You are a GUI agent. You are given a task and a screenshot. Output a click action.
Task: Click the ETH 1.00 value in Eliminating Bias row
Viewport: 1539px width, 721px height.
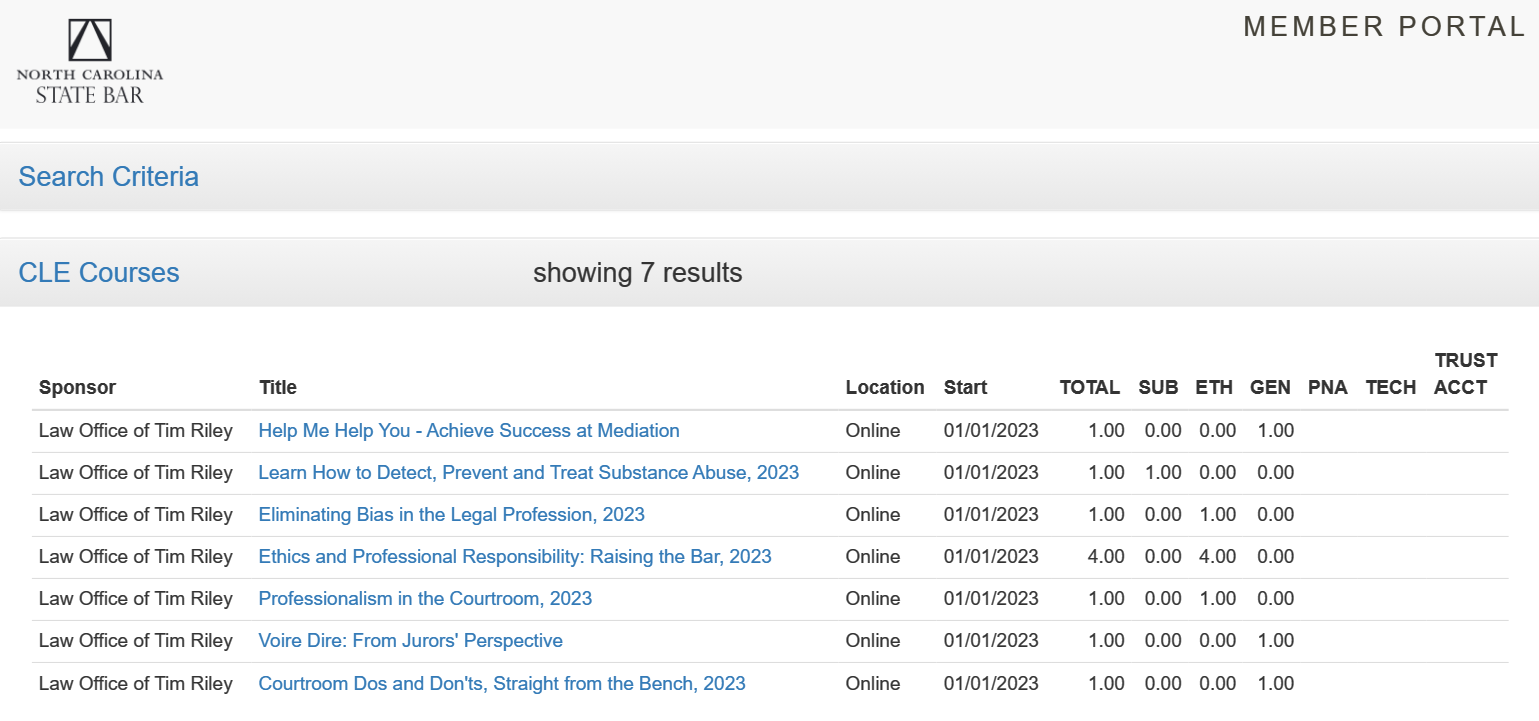pyautogui.click(x=1217, y=515)
